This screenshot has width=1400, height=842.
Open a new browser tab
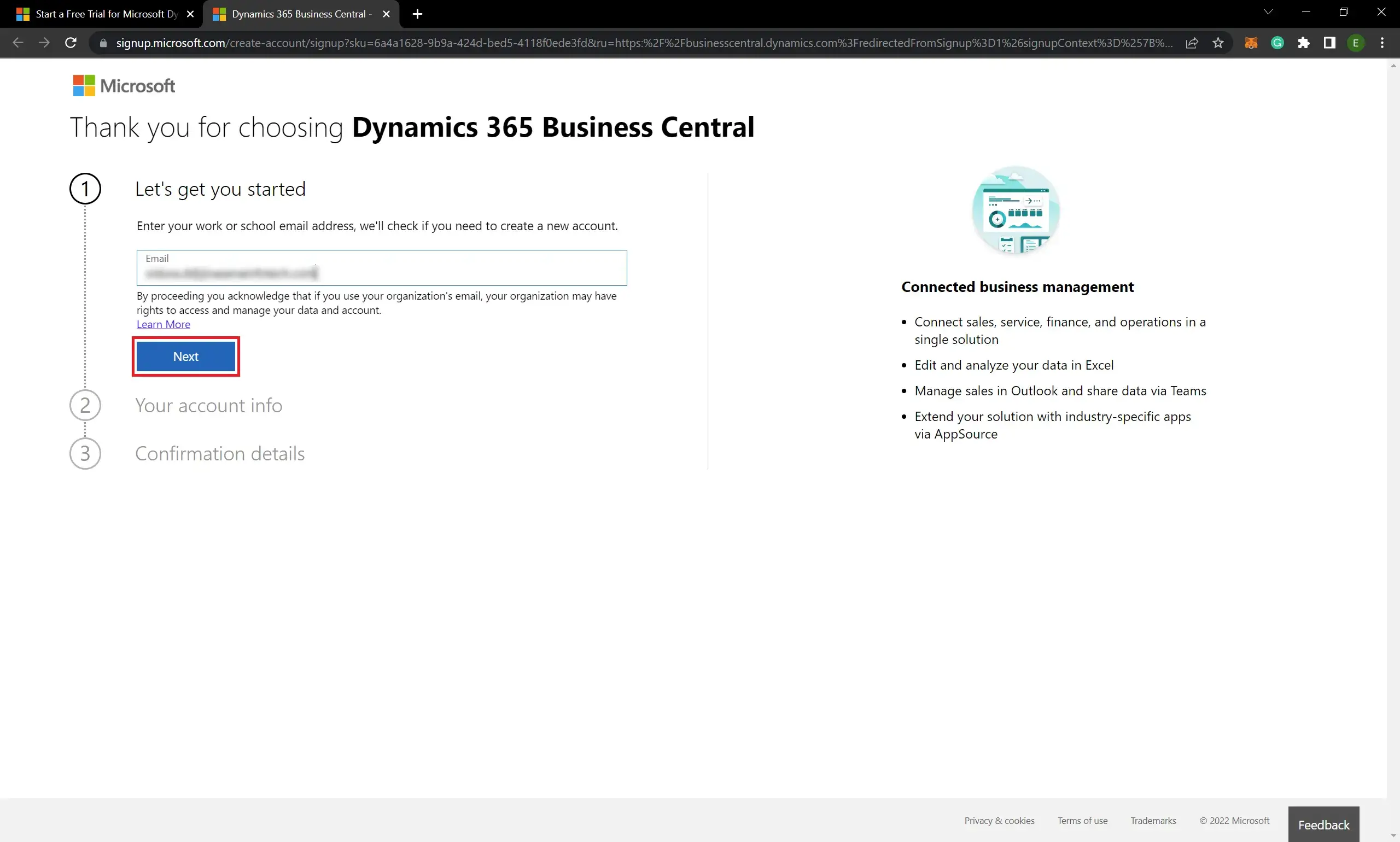click(417, 14)
